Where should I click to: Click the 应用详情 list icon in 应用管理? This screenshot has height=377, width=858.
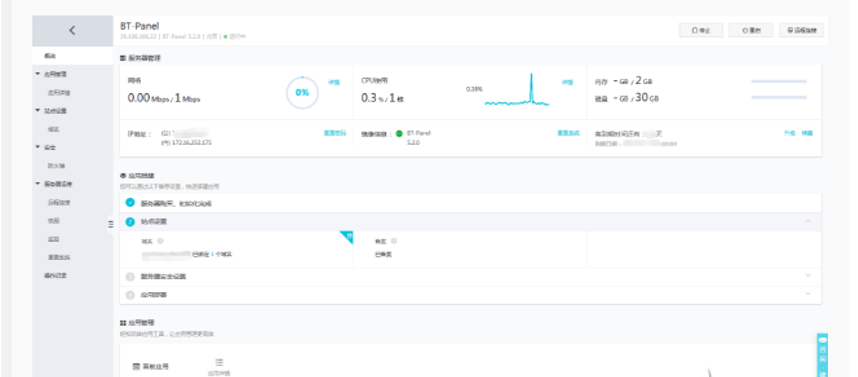219,362
